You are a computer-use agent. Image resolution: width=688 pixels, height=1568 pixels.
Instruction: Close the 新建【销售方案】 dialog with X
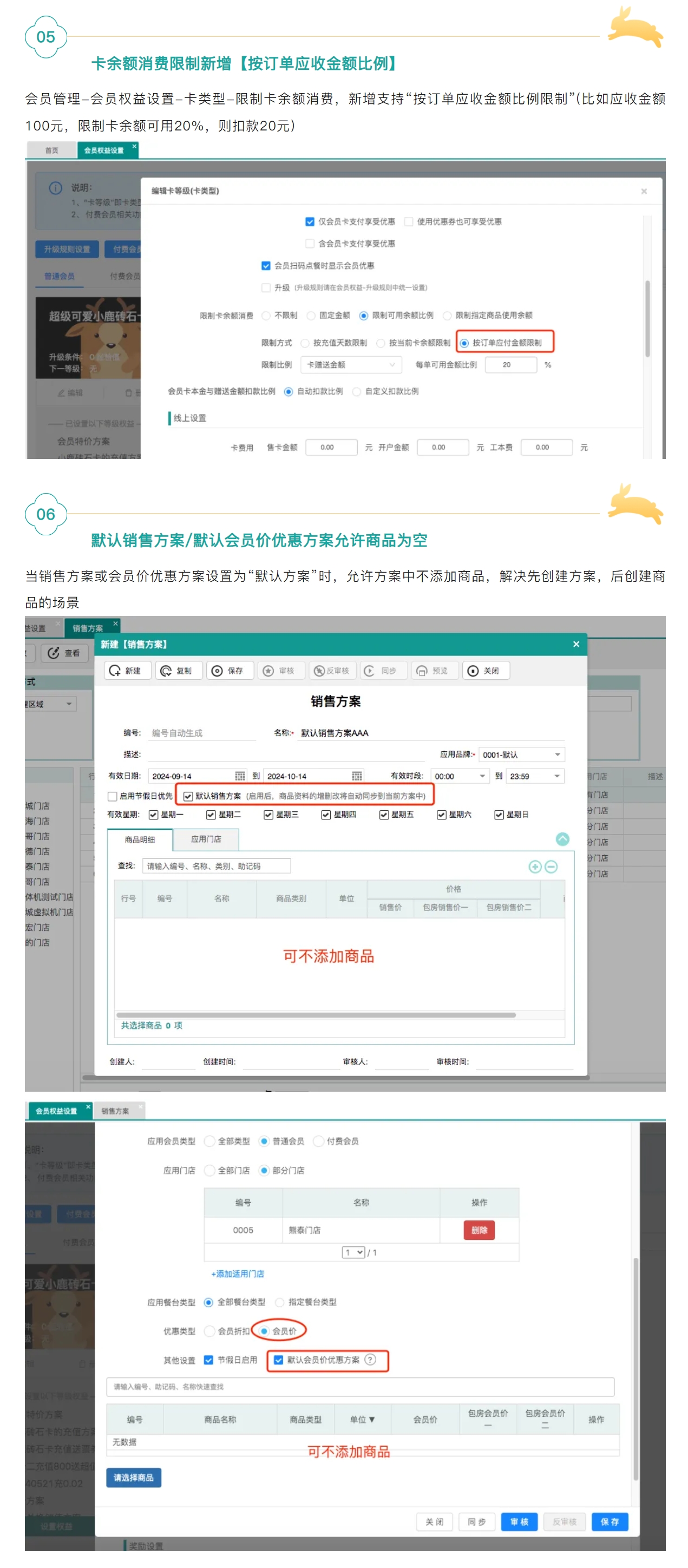tap(576, 644)
